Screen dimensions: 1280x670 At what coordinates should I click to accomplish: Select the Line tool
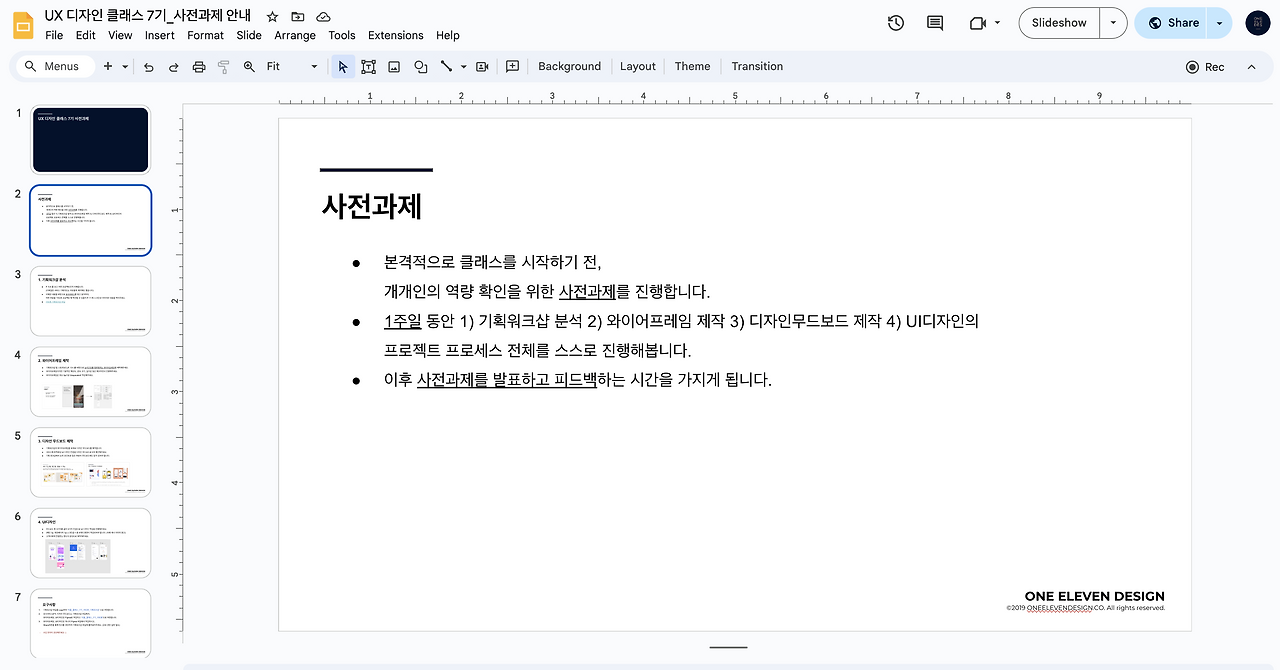coord(447,66)
